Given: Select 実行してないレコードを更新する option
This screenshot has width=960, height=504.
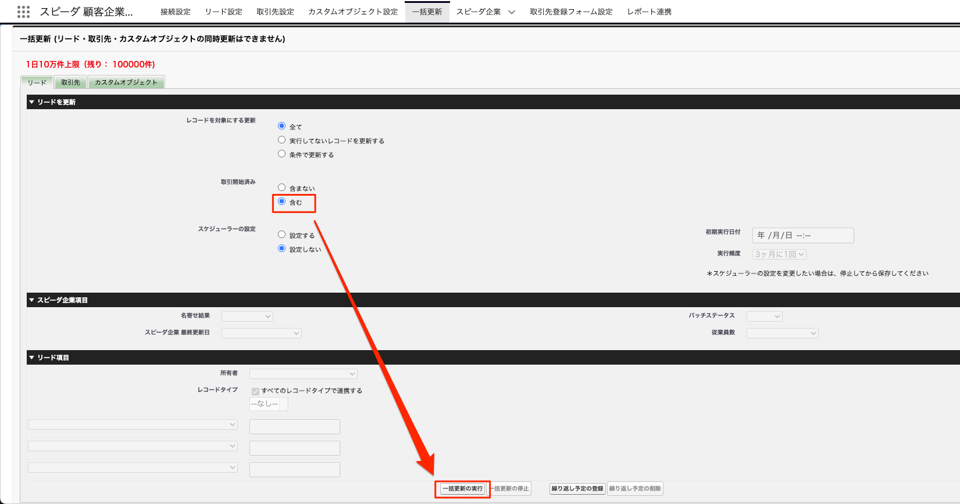Looking at the screenshot, I should (x=282, y=140).
